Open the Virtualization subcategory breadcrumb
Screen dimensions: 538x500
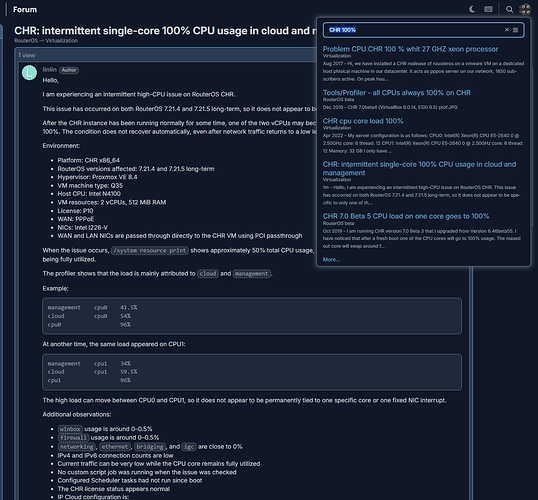click(62, 40)
